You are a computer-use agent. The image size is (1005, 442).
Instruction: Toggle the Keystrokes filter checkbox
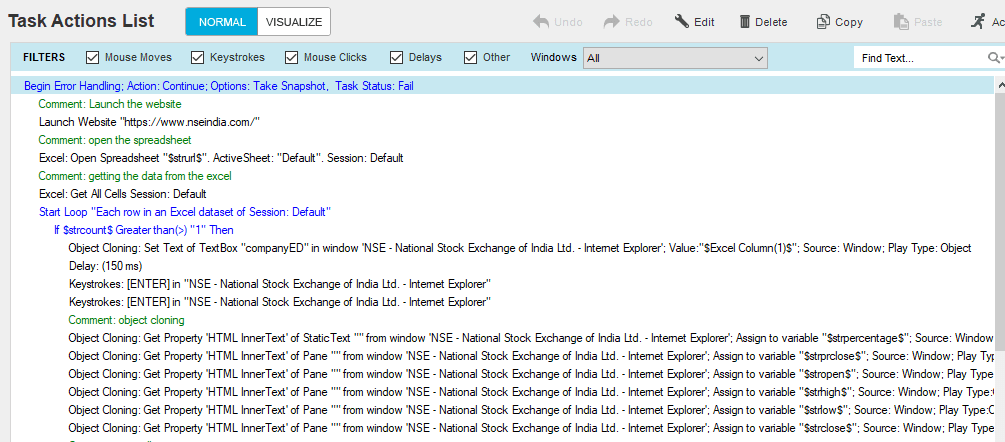[197, 58]
